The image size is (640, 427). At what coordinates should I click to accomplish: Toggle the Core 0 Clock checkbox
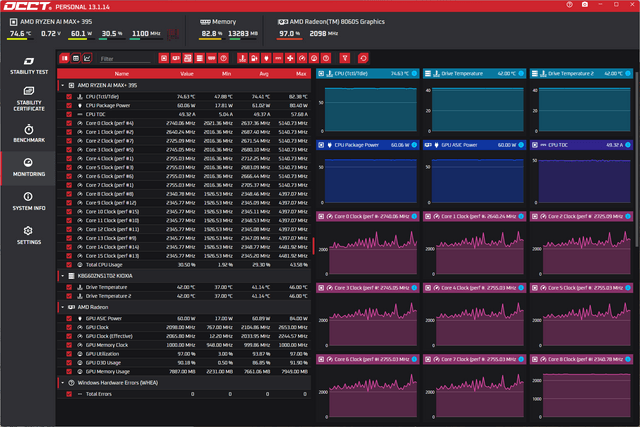coord(69,123)
